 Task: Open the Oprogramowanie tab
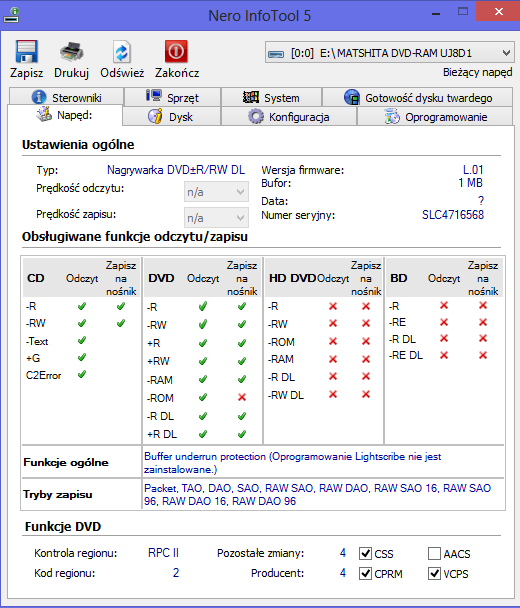pos(435,116)
